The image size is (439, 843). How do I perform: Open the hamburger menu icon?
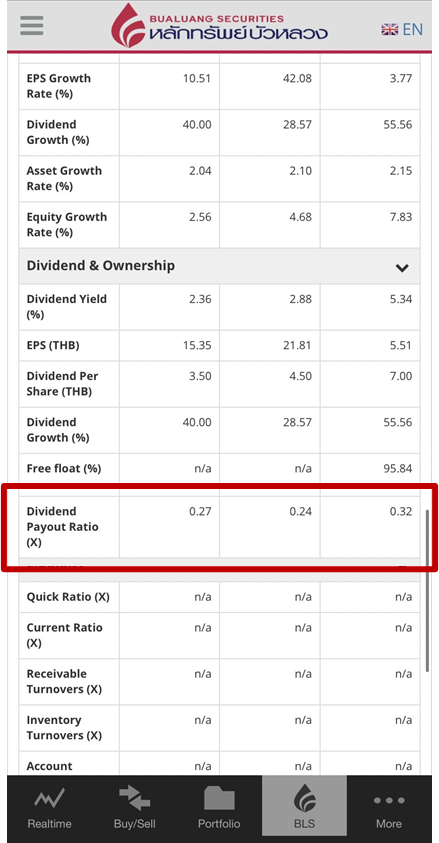point(32,25)
